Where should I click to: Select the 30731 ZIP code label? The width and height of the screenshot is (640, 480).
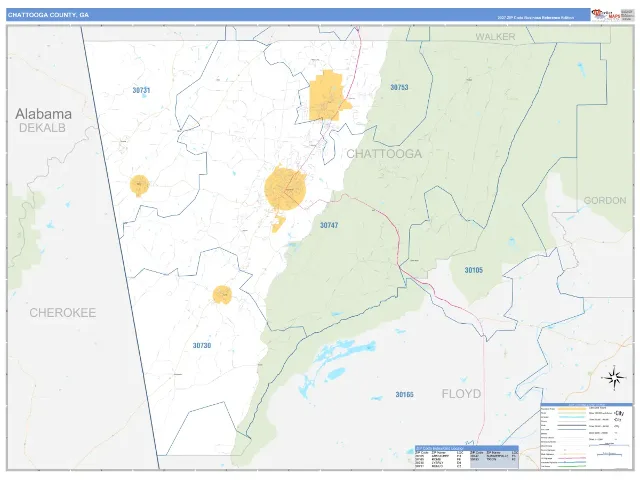tap(141, 90)
